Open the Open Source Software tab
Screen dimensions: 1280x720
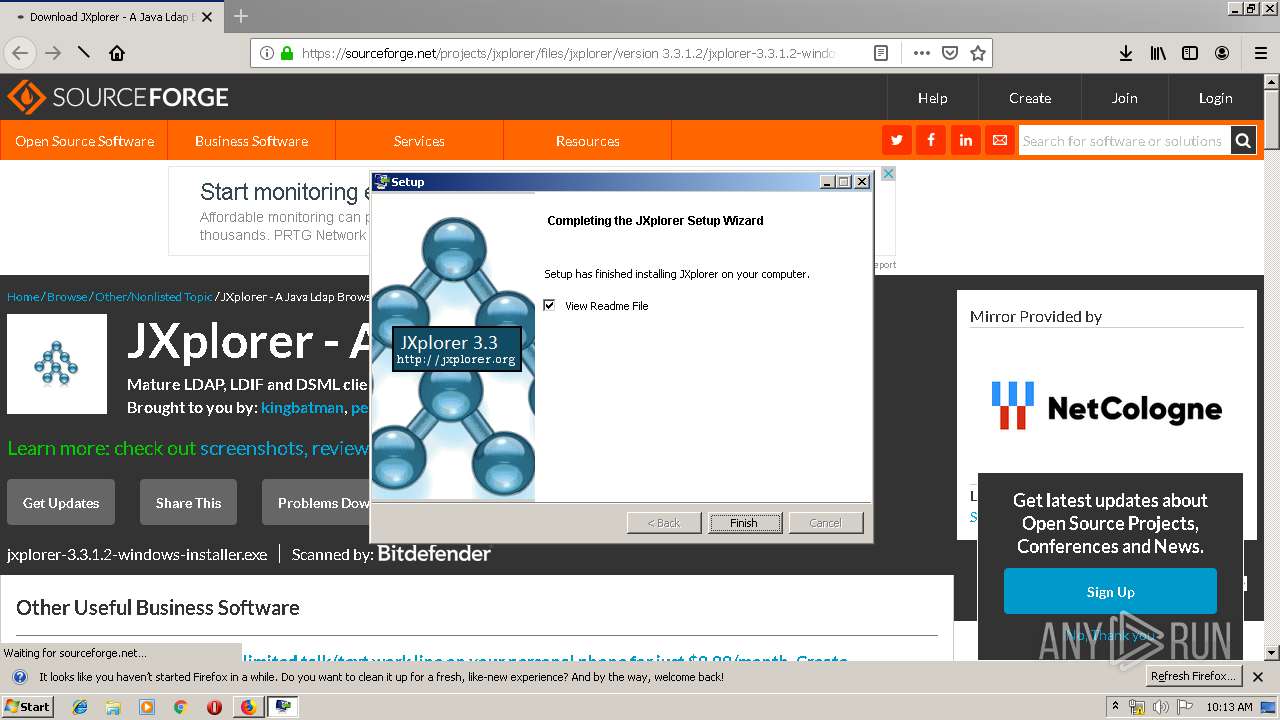click(85, 141)
